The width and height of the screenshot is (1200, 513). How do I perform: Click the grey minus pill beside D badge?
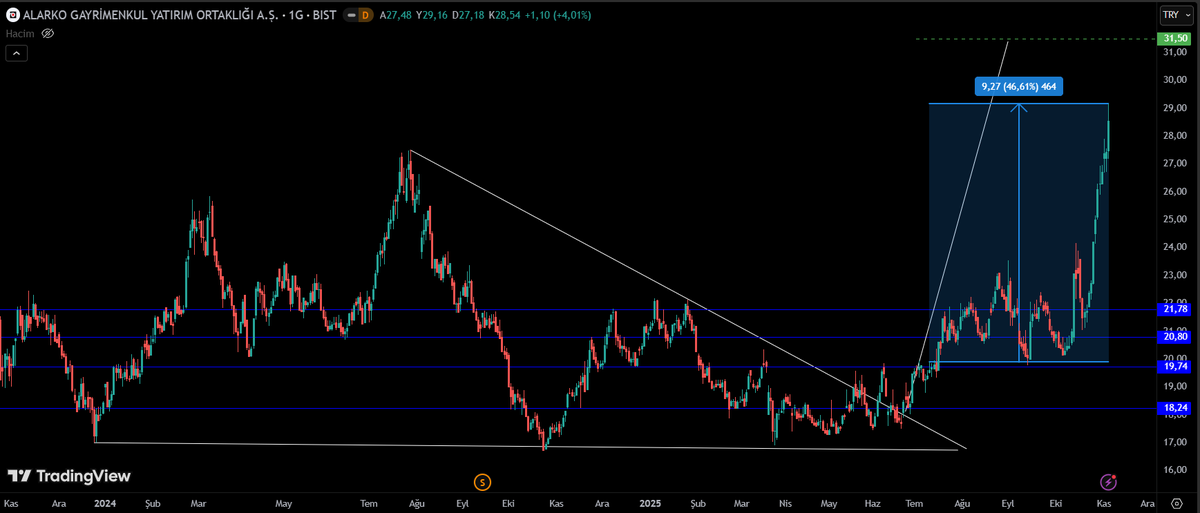click(349, 15)
